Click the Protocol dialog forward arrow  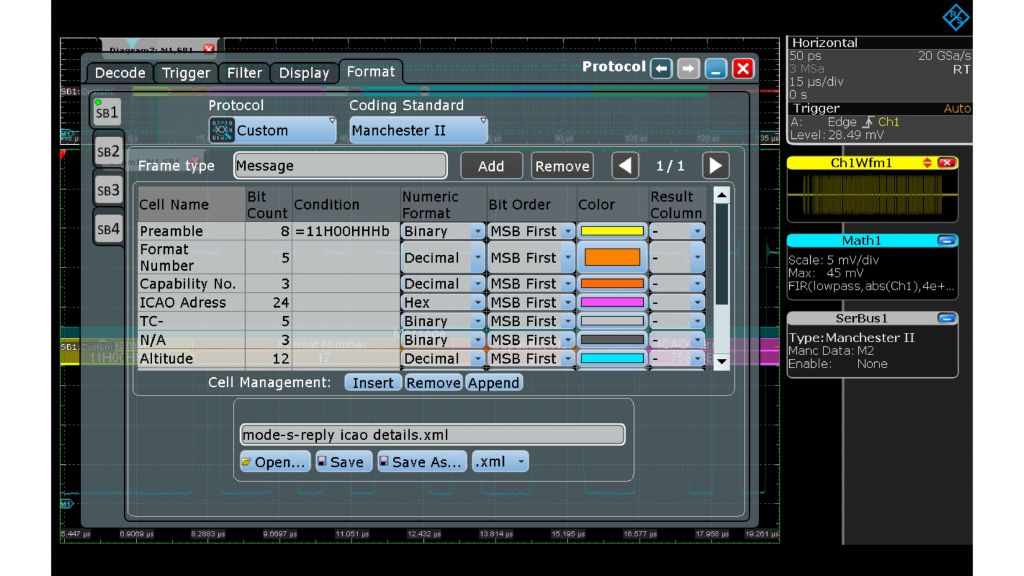(688, 68)
